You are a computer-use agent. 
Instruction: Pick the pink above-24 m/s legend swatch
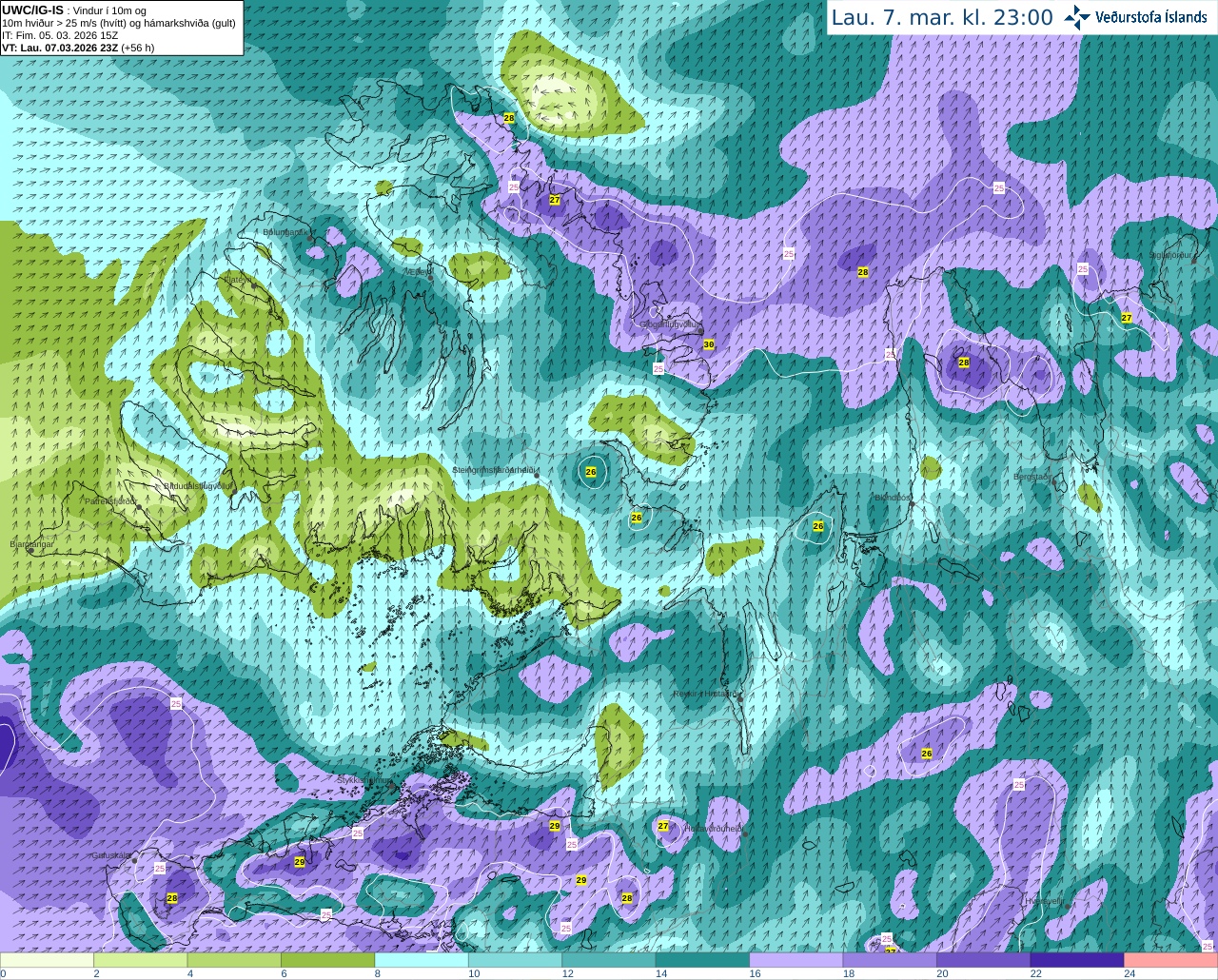(1171, 960)
